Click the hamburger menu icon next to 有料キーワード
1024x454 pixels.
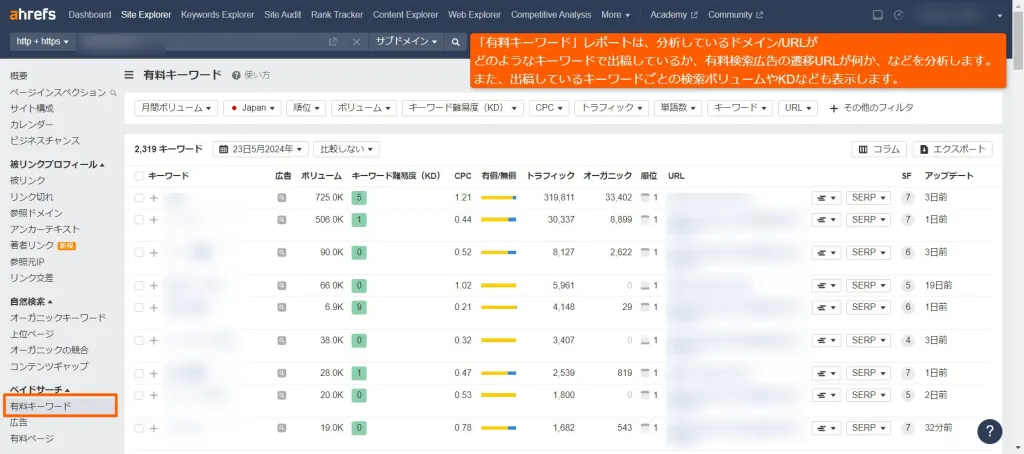click(129, 75)
